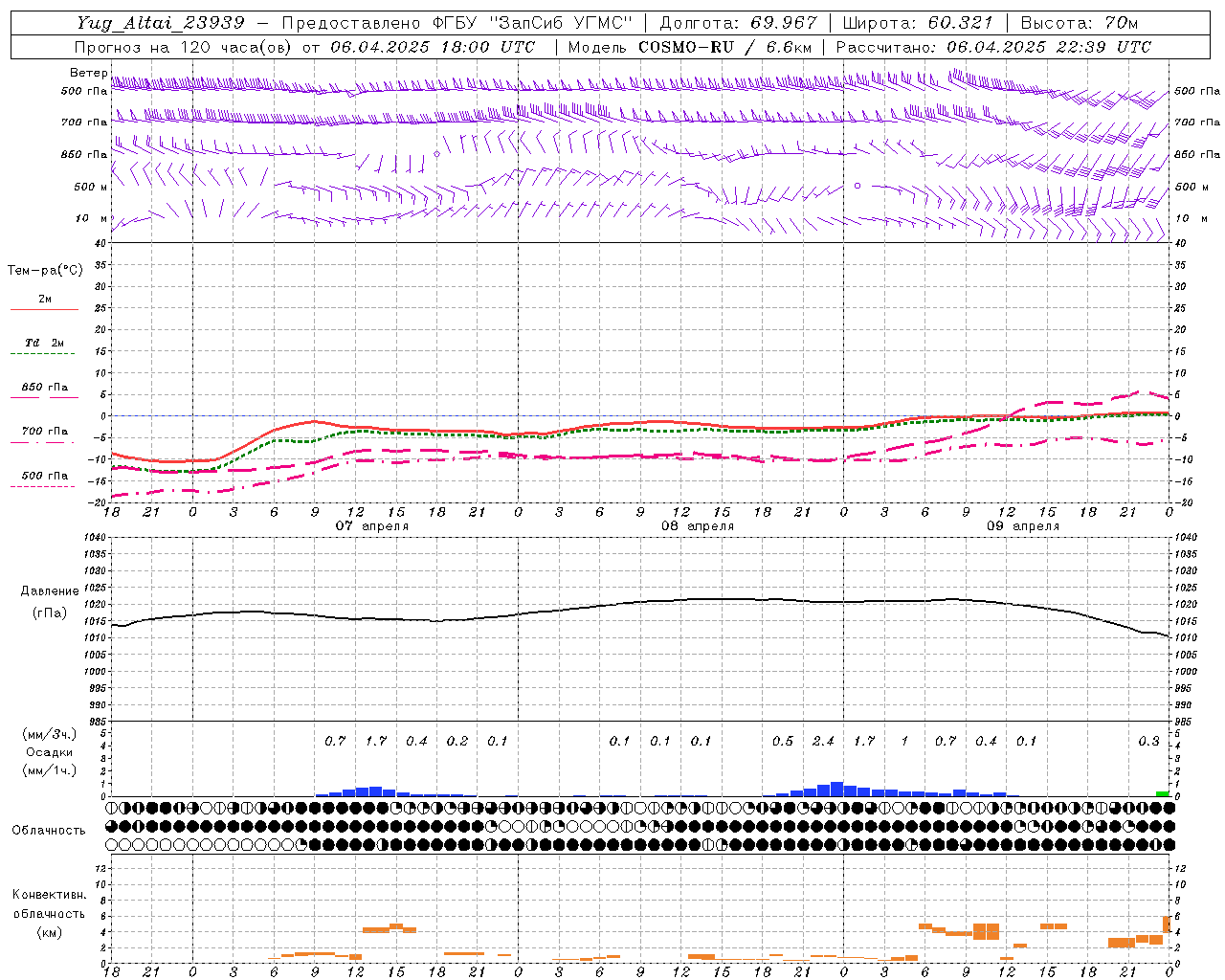
Task: Click the 07 апреля date label
Action: pyautogui.click(x=372, y=526)
